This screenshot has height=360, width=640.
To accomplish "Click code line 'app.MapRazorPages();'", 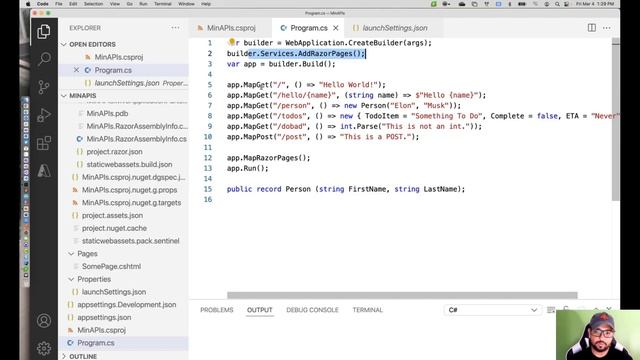I will pos(268,158).
